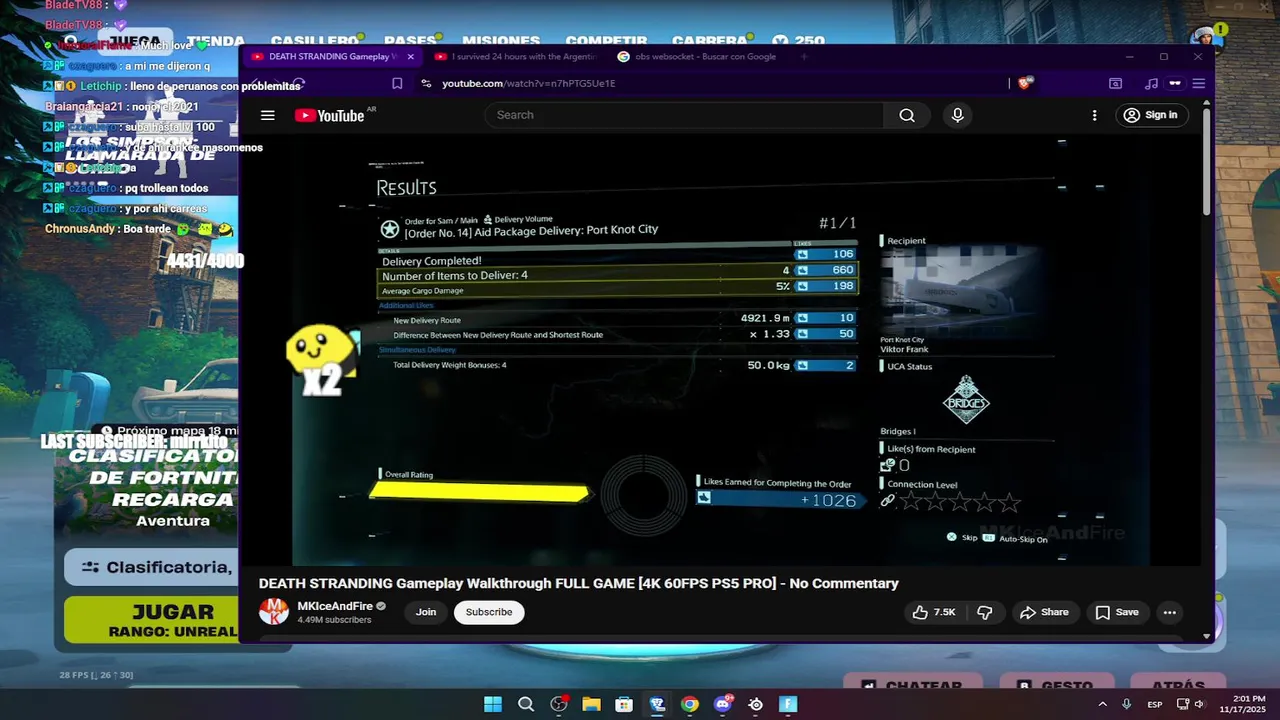
Task: Open OBS Studio from the taskbar
Action: 559,704
